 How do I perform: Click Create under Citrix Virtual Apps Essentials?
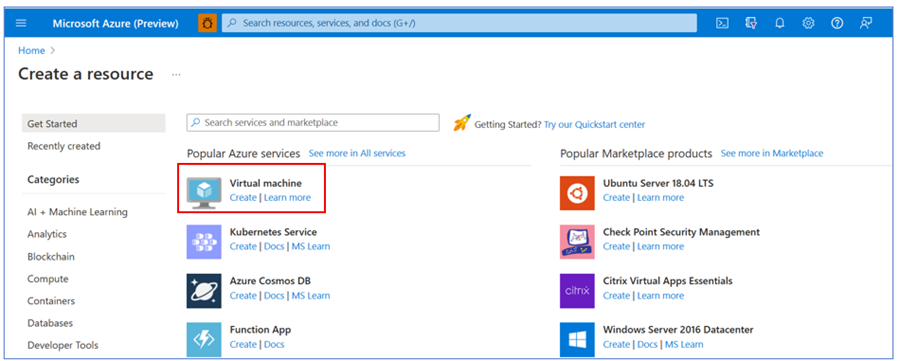(x=616, y=296)
